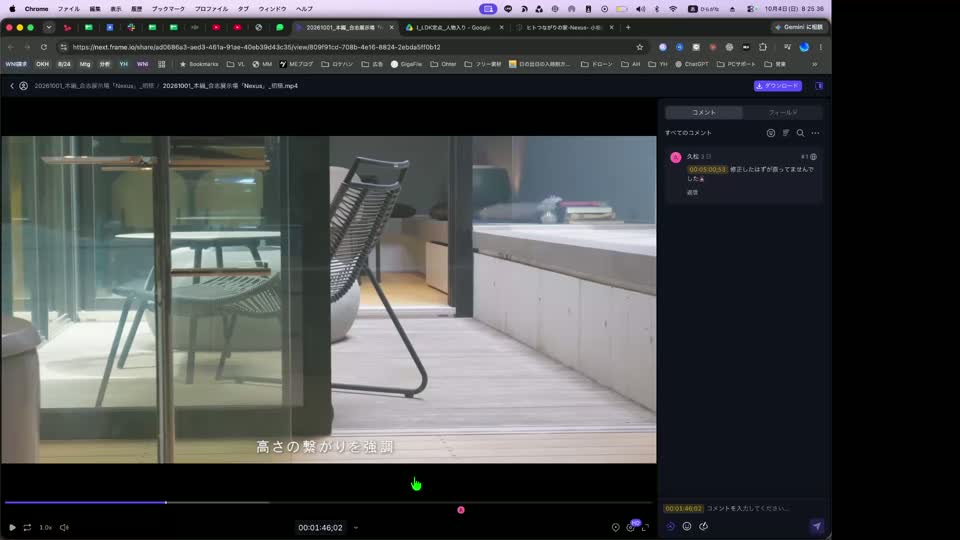The height and width of the screenshot is (540, 960).
Task: Go back to the previous browser page
Action: 11,47
